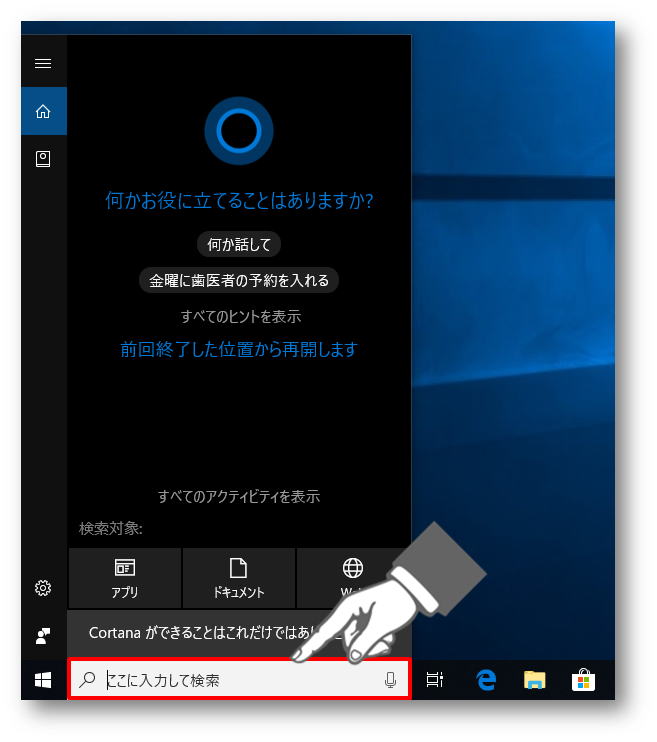Click the 何か話して suggestion chip
Viewport: 657px width, 742px height.
(x=239, y=244)
